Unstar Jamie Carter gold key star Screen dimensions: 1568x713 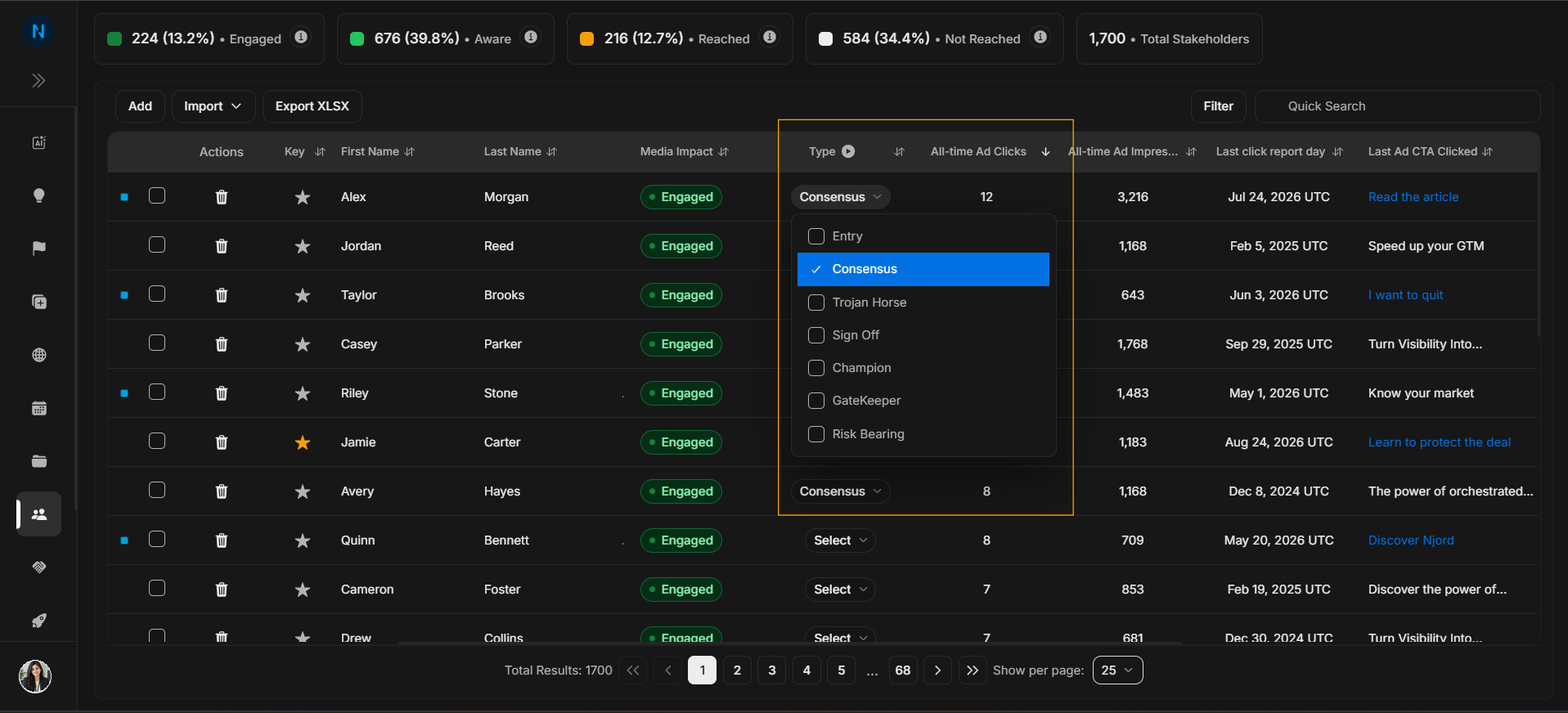click(303, 442)
